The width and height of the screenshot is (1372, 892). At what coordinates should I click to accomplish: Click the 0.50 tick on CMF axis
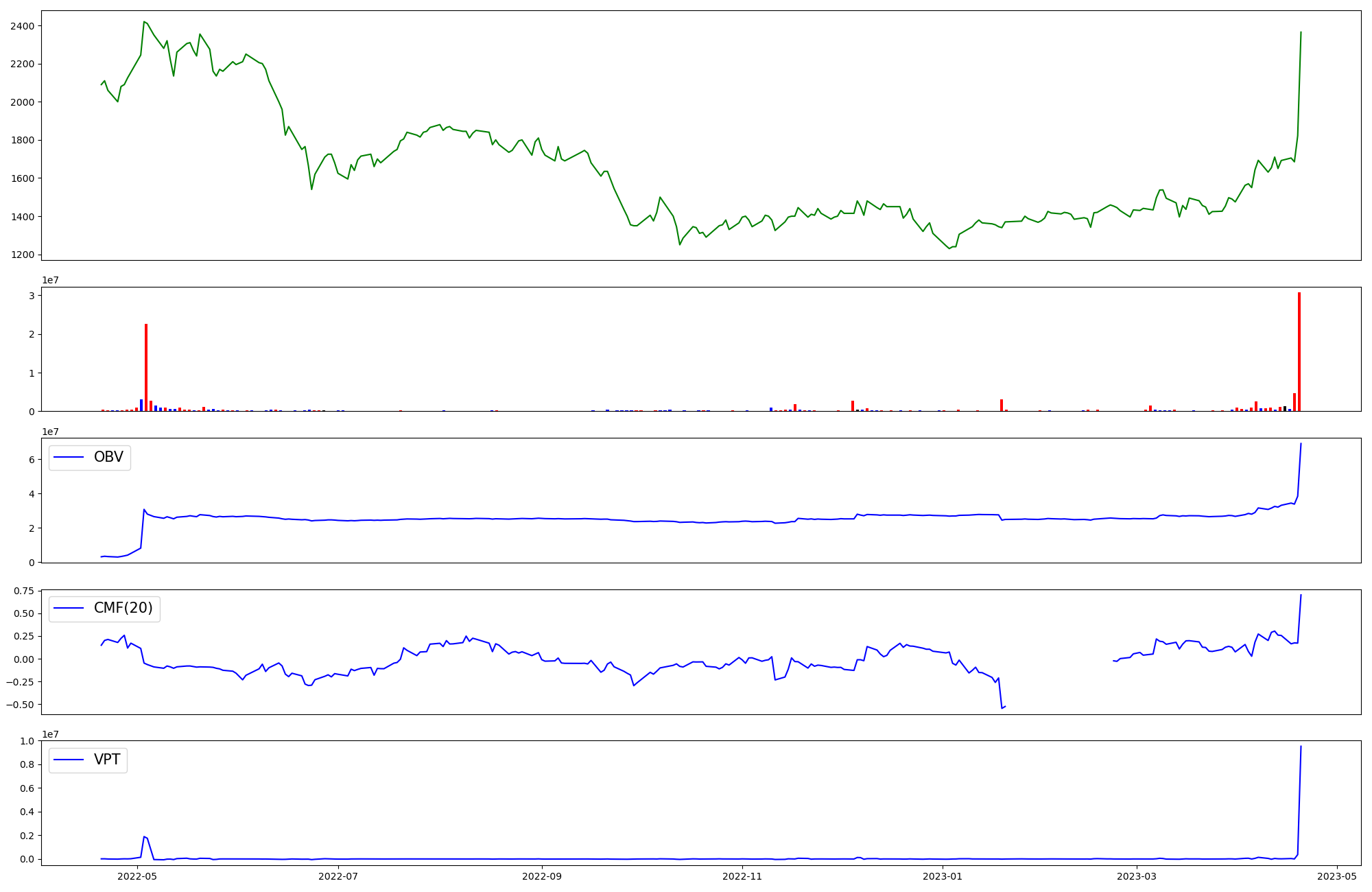tap(23, 613)
